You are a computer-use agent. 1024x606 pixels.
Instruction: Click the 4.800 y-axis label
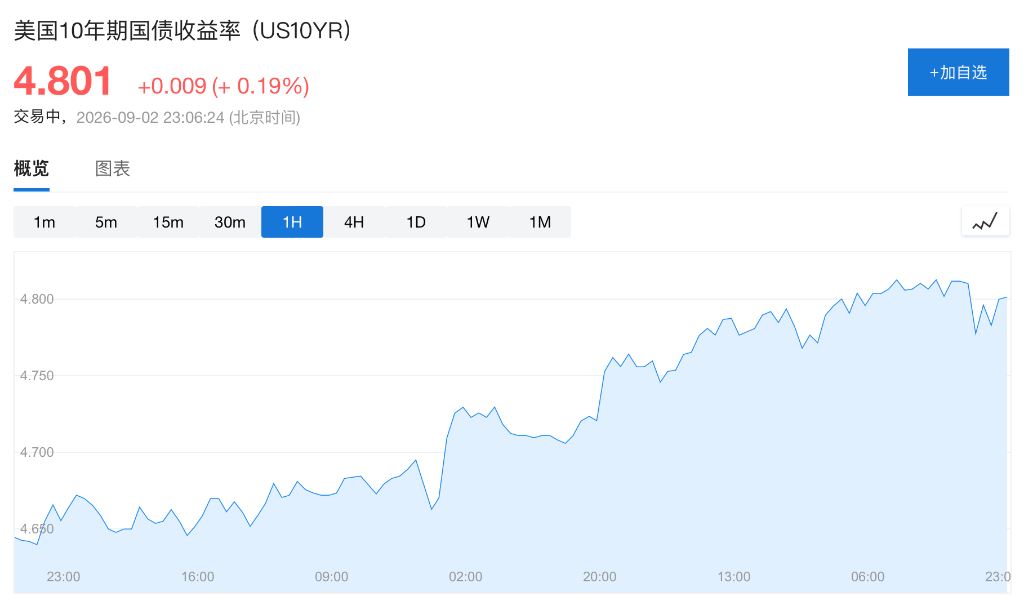pos(37,299)
